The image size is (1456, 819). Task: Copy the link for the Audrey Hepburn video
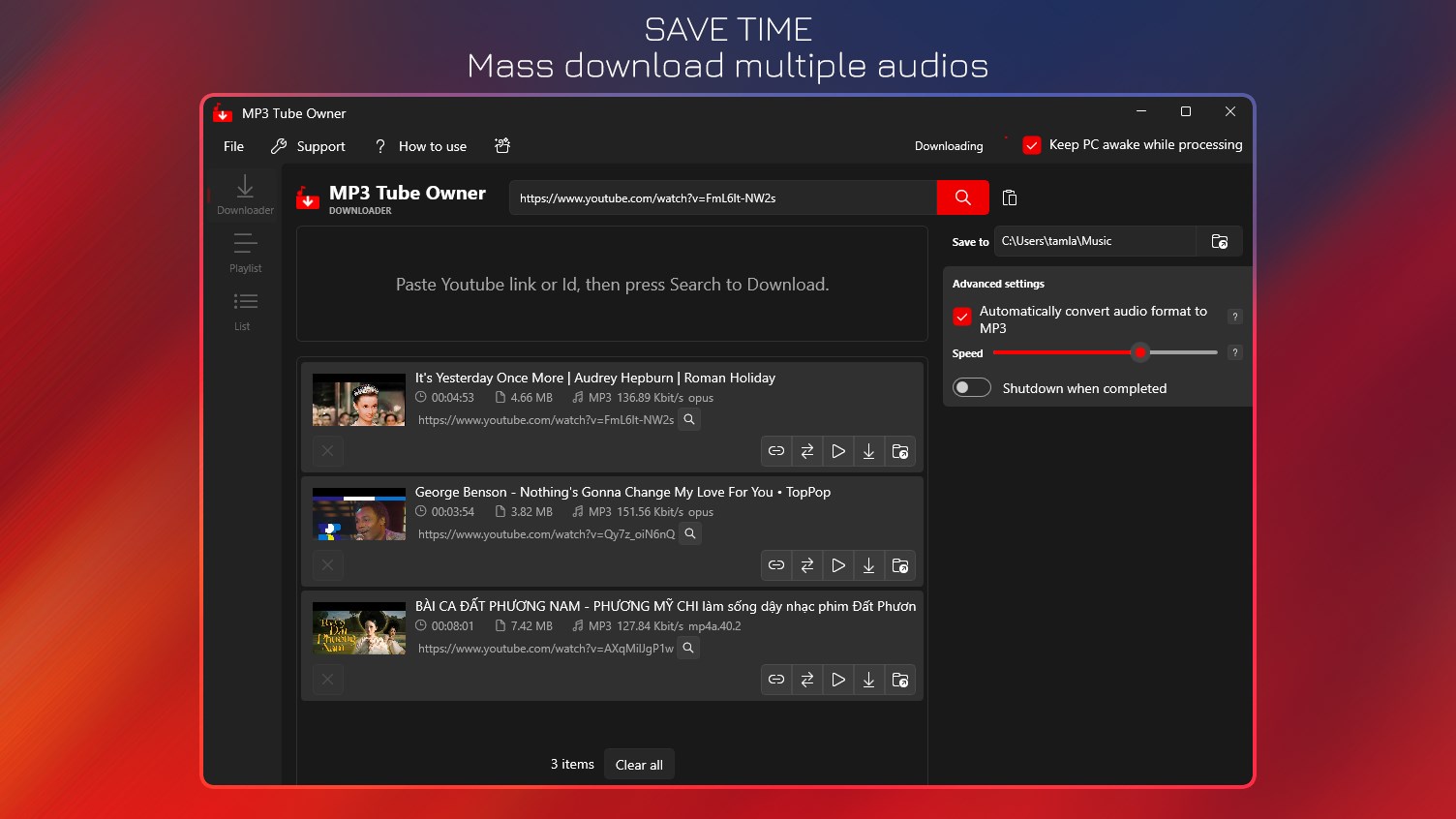(775, 451)
